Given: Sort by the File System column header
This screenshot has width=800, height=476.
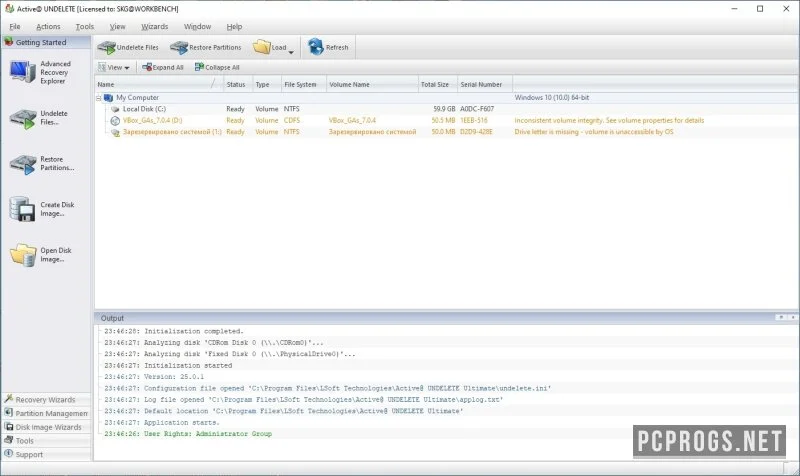Looking at the screenshot, I should click(304, 84).
